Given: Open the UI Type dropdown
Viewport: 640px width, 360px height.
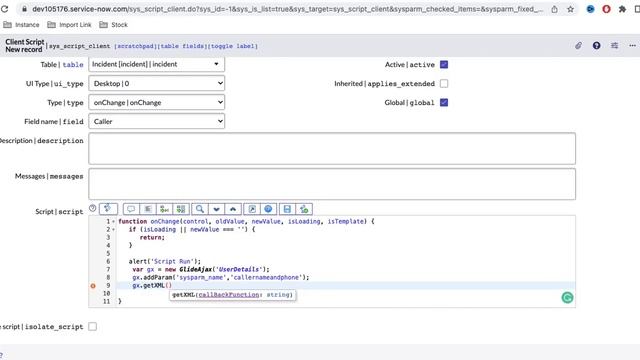Looking at the screenshot, I should pyautogui.click(x=156, y=83).
